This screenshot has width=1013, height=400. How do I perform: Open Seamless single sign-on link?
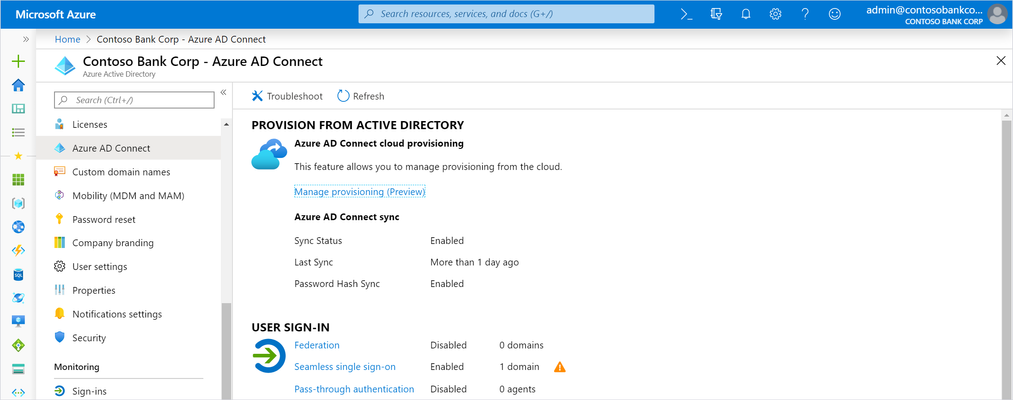(x=345, y=366)
